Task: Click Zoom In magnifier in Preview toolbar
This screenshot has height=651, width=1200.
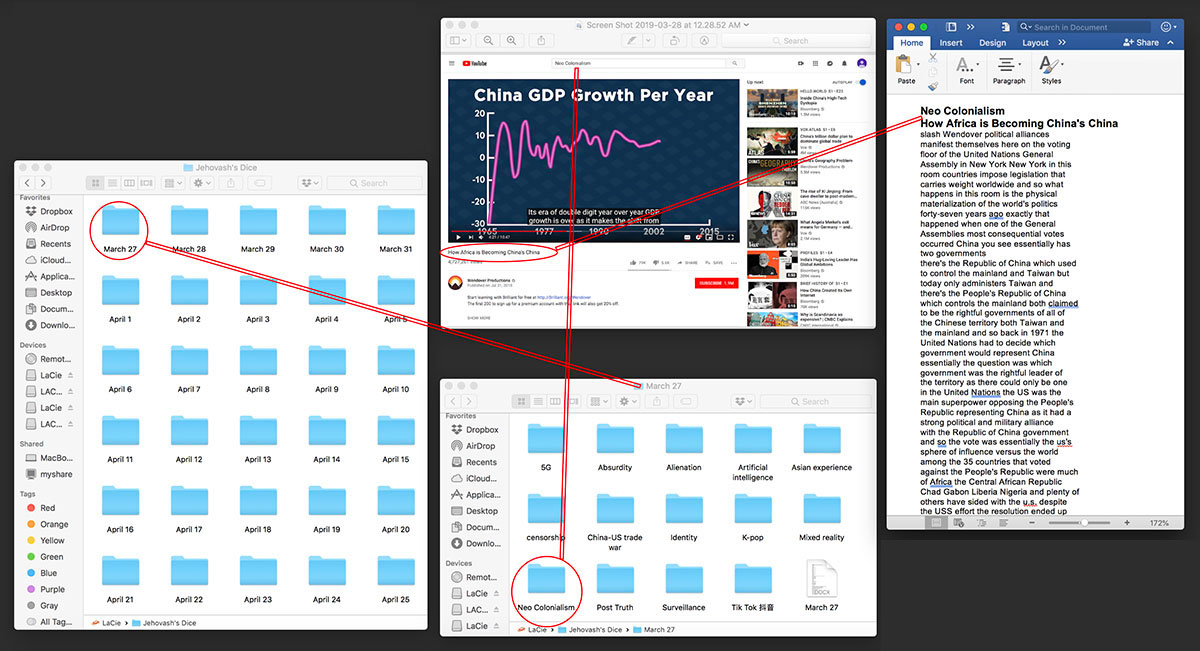Action: (513, 40)
